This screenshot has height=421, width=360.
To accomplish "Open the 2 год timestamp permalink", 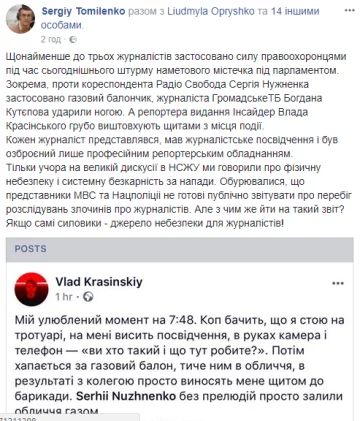I will (x=51, y=39).
